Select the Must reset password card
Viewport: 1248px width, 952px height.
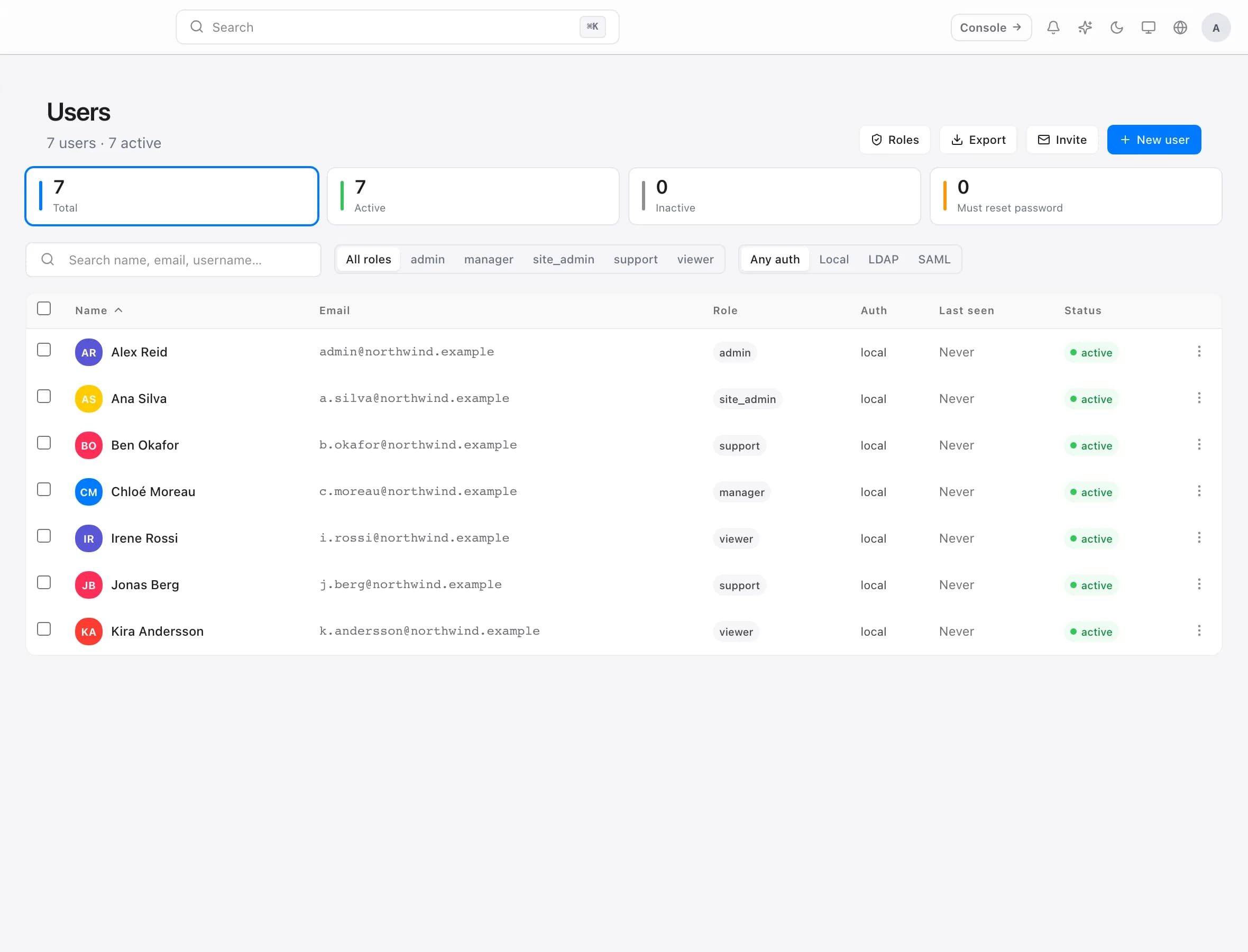point(1076,196)
